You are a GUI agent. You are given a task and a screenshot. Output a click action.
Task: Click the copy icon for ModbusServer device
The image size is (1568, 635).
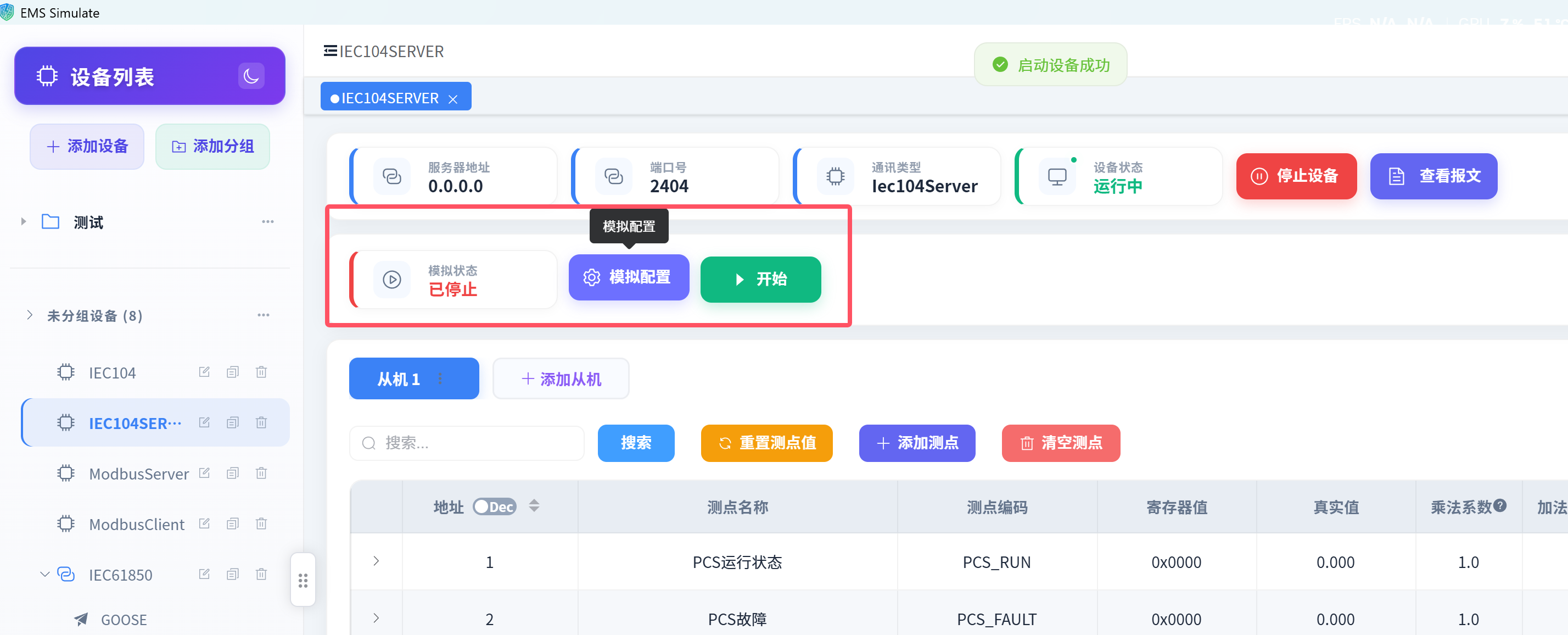tap(233, 473)
